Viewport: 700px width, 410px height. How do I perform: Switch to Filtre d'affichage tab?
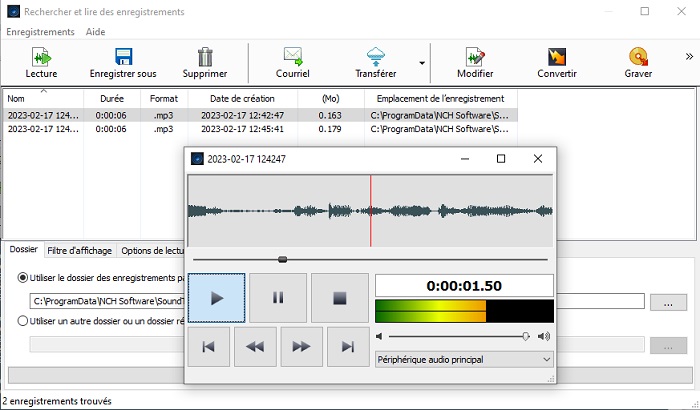click(79, 251)
